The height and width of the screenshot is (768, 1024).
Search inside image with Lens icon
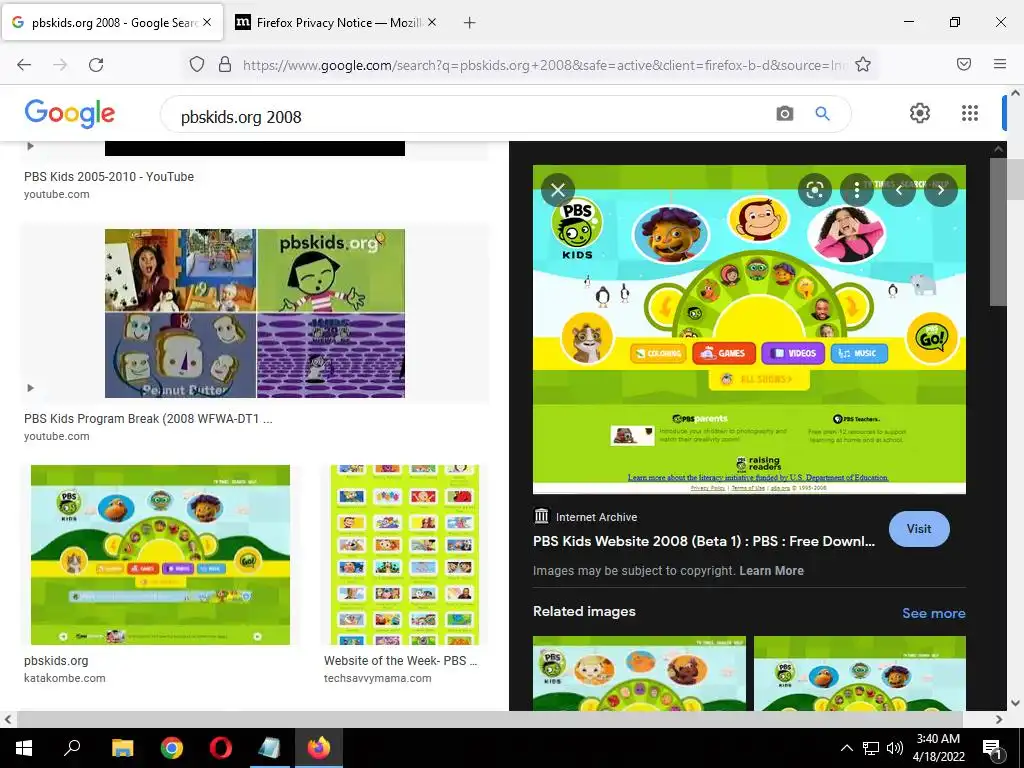814,190
